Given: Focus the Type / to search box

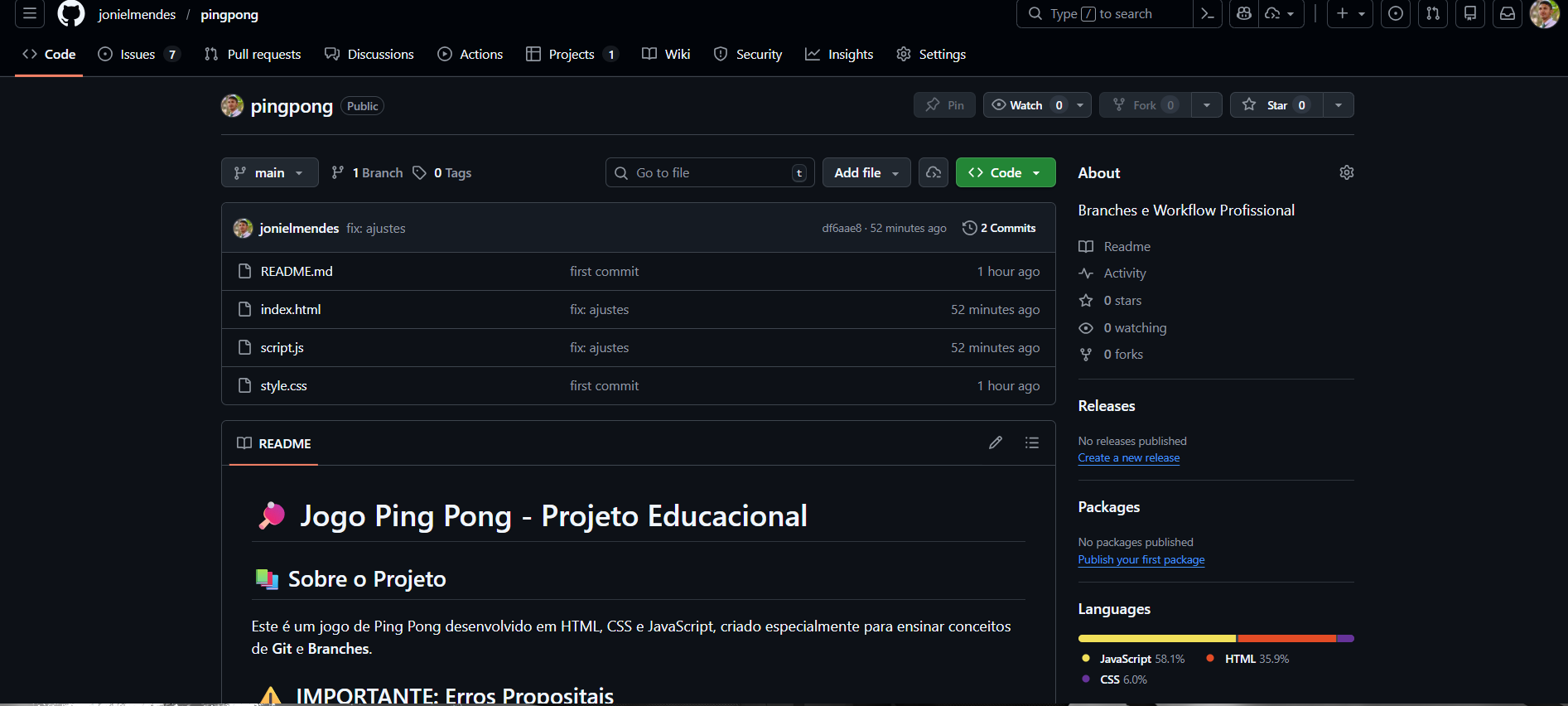Looking at the screenshot, I should pos(1104,14).
